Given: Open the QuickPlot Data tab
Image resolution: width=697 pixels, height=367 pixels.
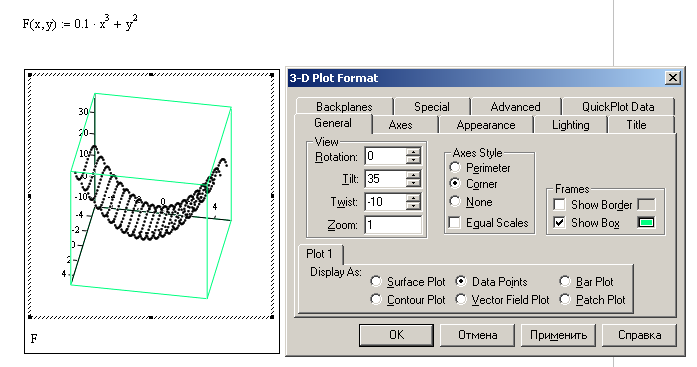Looking at the screenshot, I should 618,107.
